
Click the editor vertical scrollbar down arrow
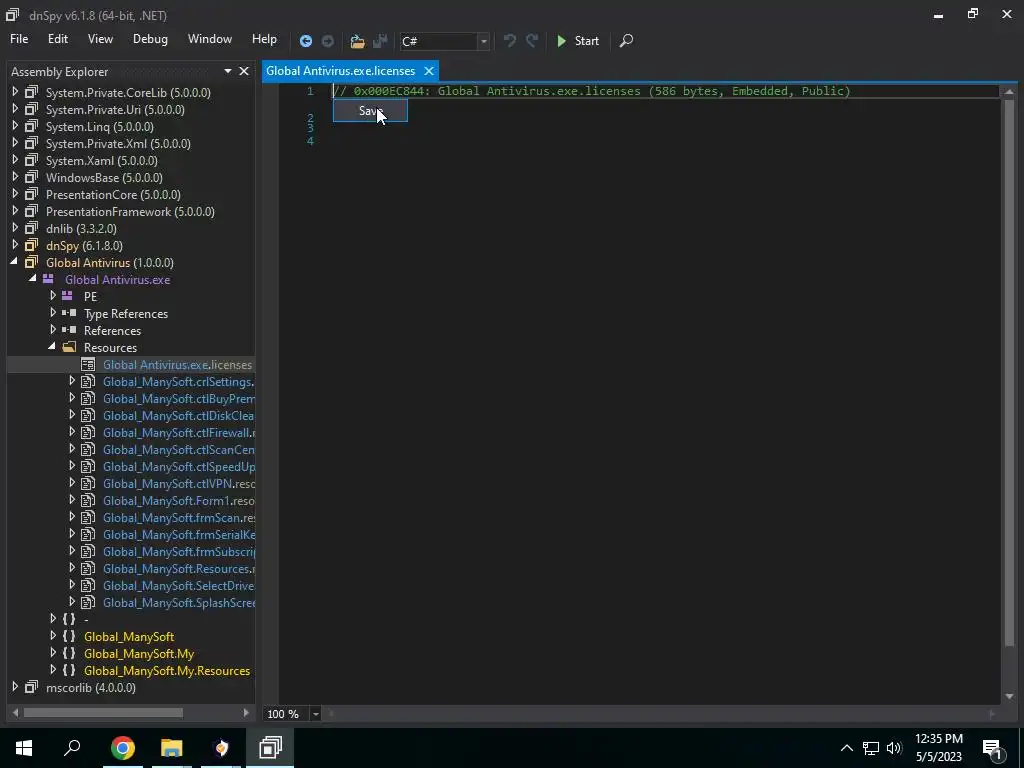[1009, 696]
